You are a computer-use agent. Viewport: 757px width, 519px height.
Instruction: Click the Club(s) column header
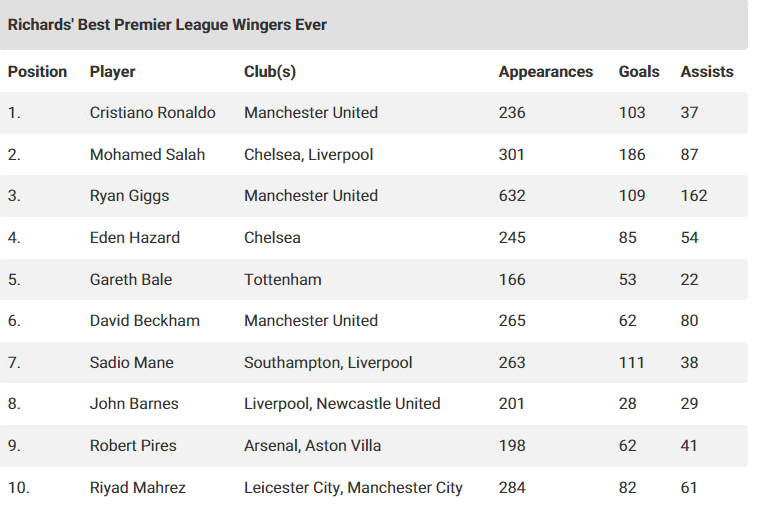coord(270,71)
